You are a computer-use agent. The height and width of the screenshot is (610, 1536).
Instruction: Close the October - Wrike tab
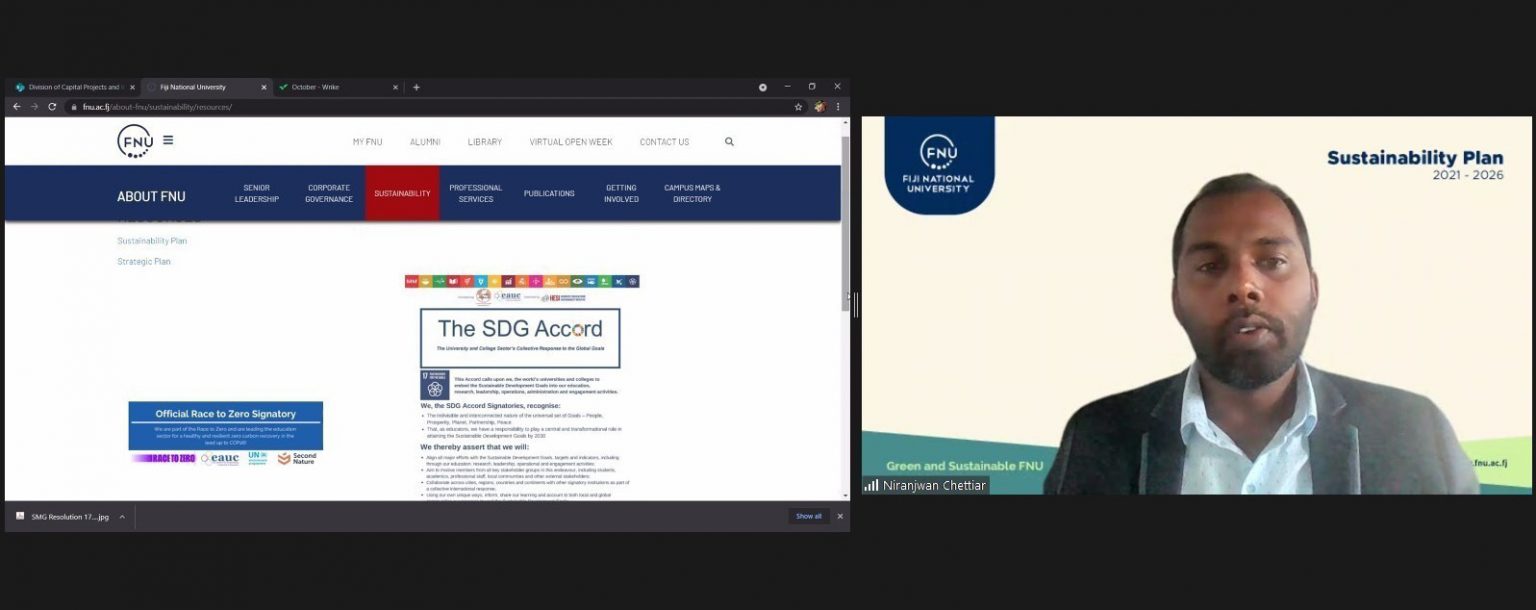(x=395, y=87)
